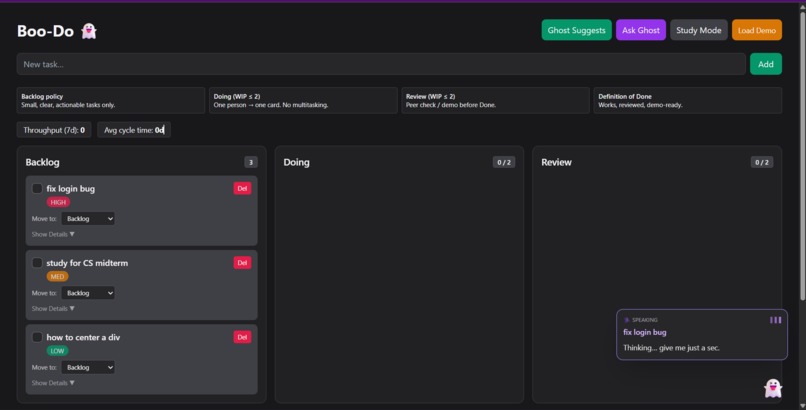Click the LOW priority badge

coord(57,351)
